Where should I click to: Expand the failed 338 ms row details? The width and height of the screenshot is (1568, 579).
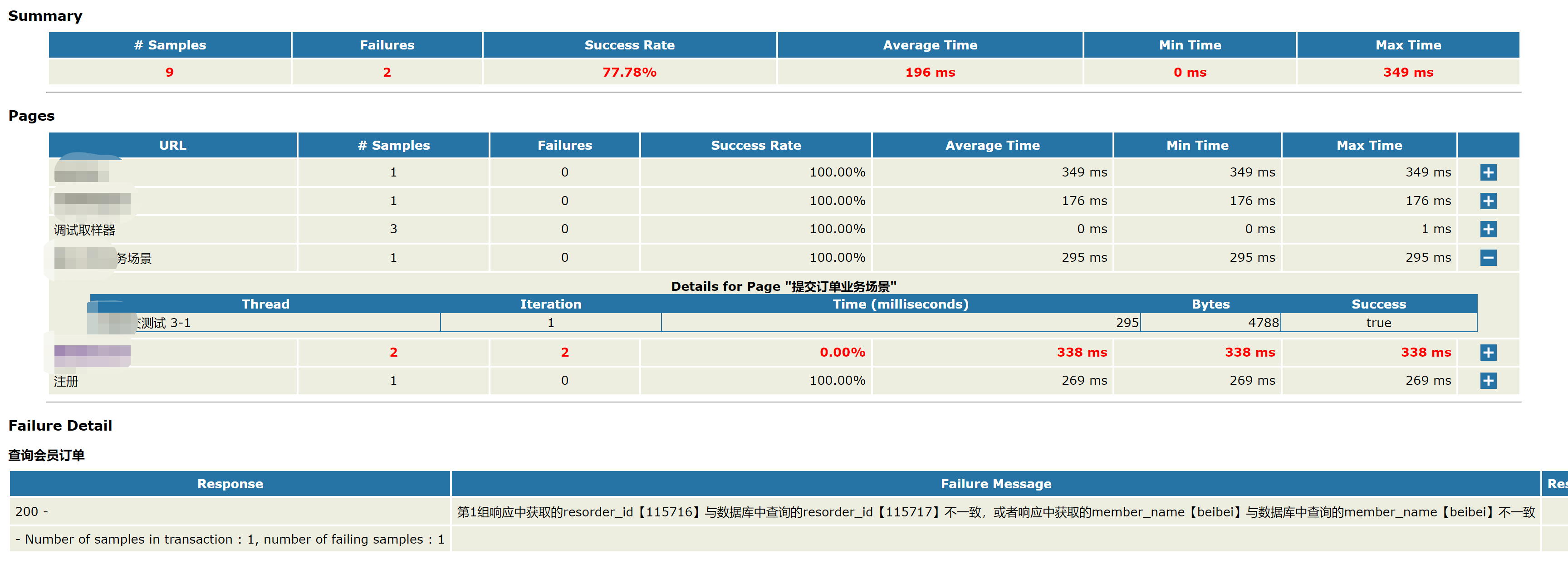tap(1488, 353)
